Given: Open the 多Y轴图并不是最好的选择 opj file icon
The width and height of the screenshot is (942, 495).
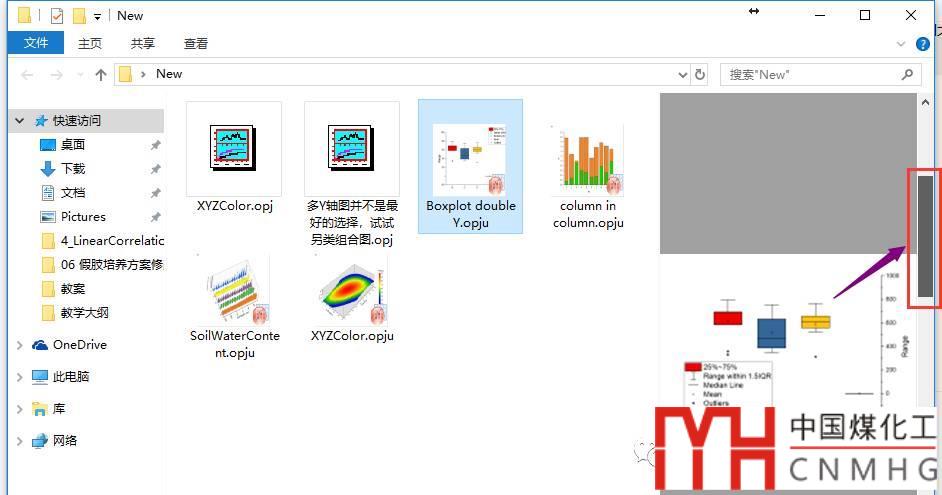Looking at the screenshot, I should 351,148.
